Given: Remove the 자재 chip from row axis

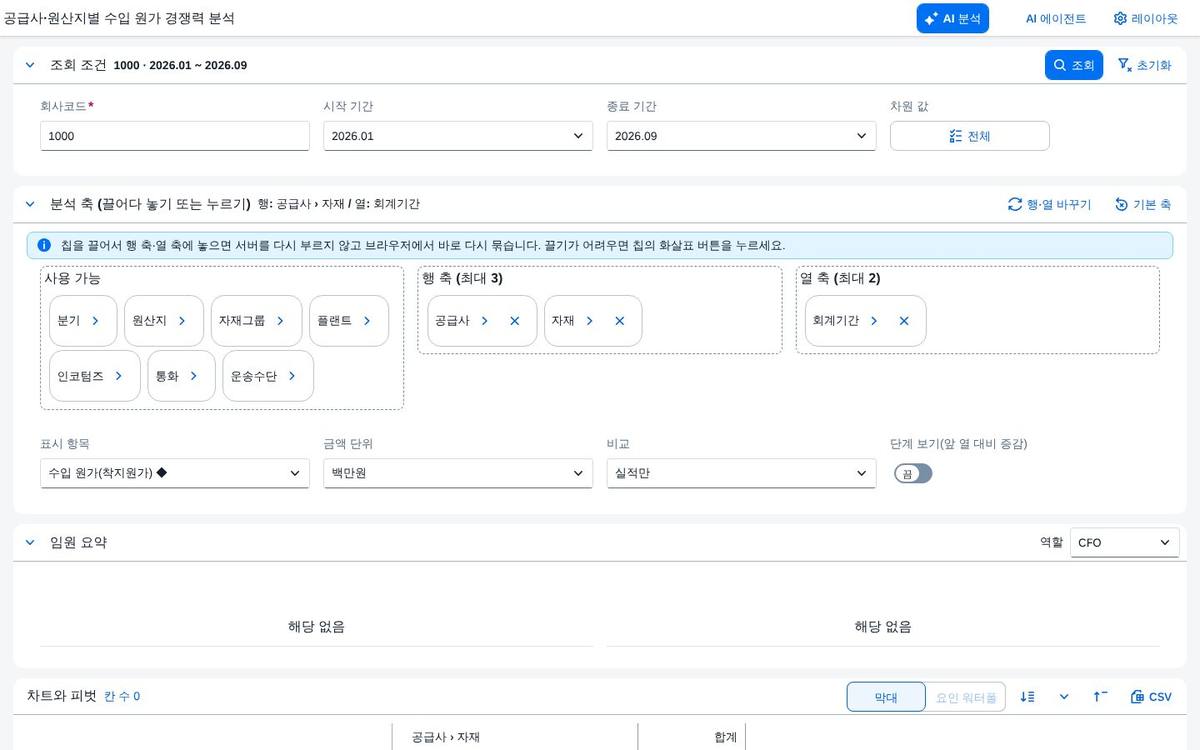Looking at the screenshot, I should pos(620,321).
